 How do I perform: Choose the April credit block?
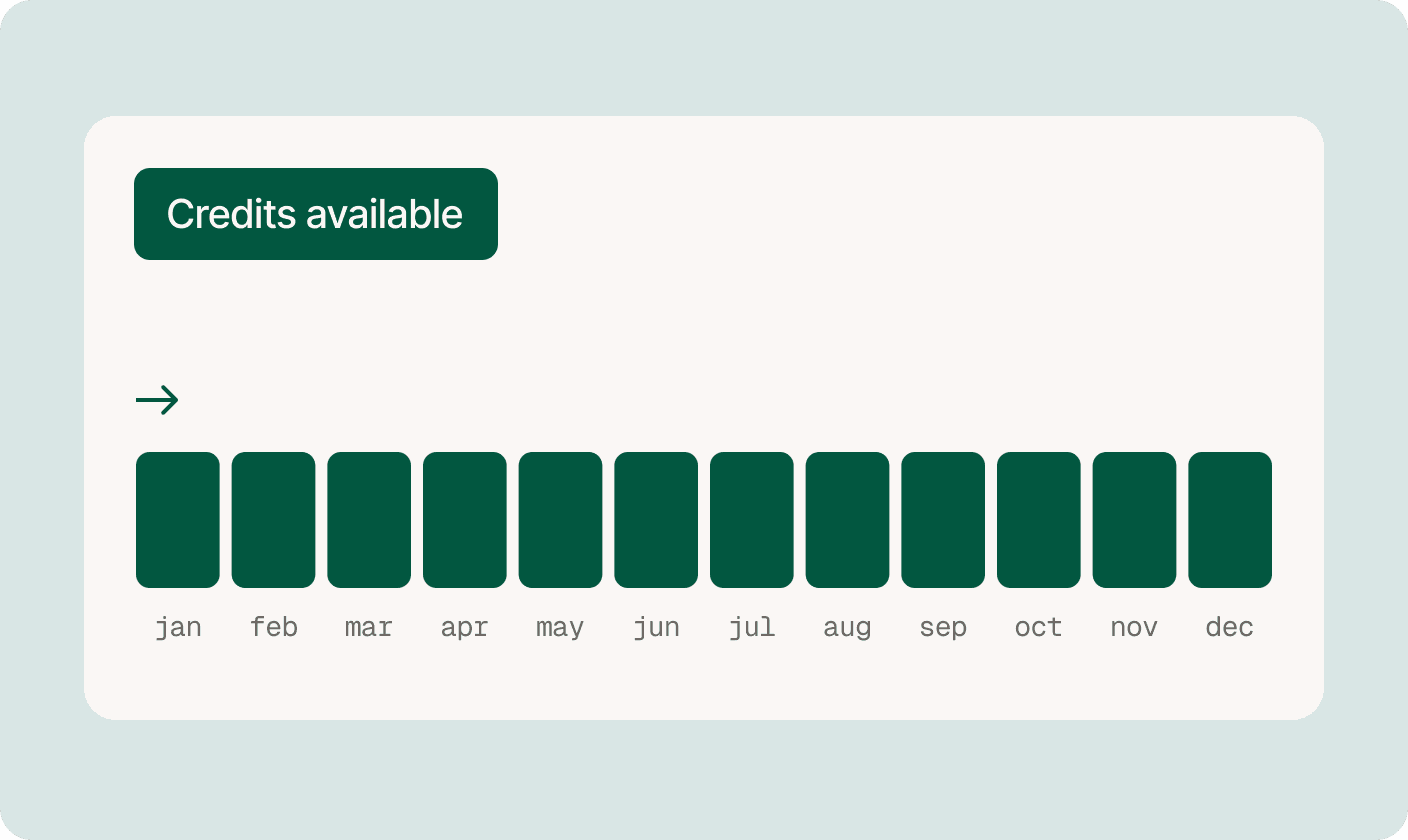tap(465, 520)
